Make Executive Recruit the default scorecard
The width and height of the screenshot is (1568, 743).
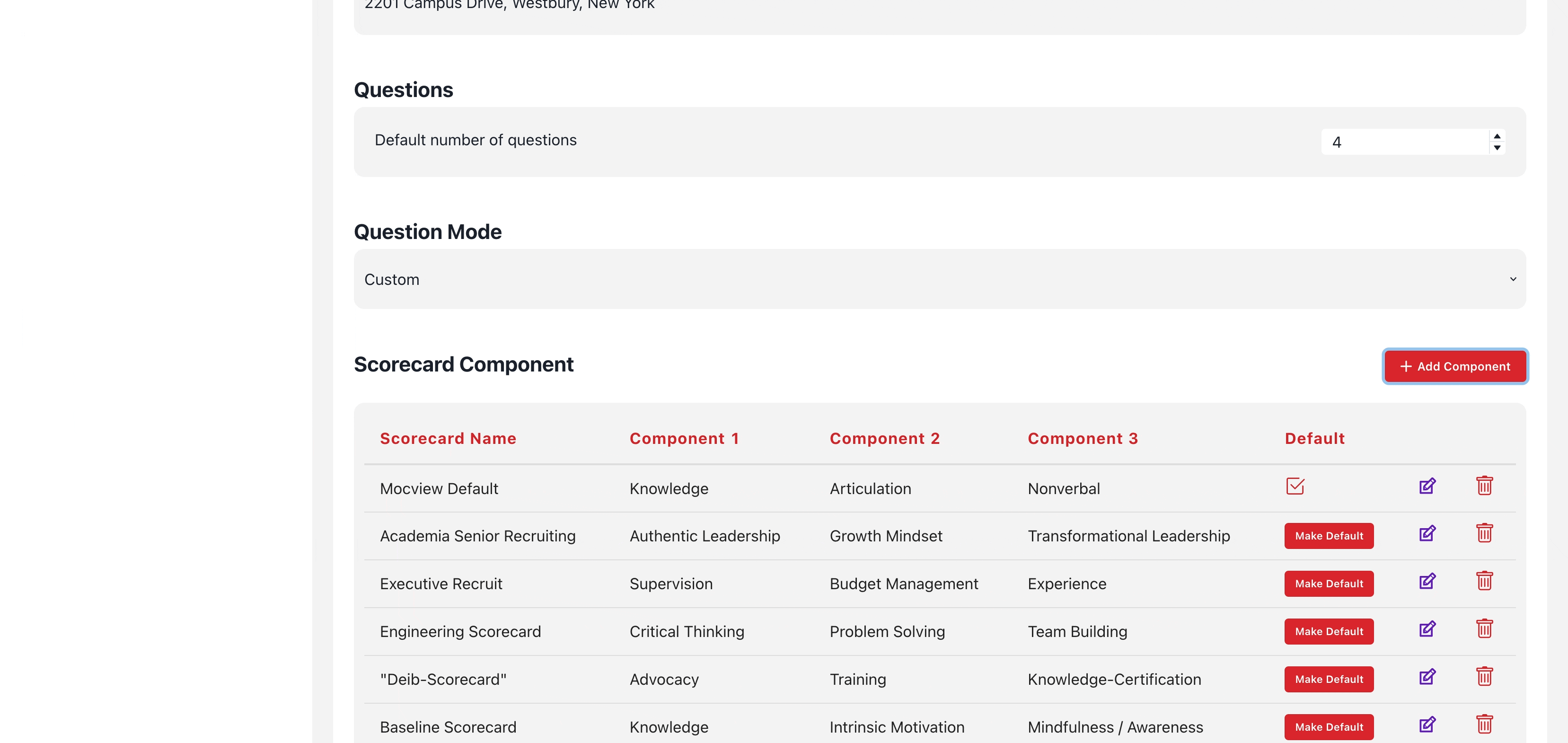tap(1329, 583)
